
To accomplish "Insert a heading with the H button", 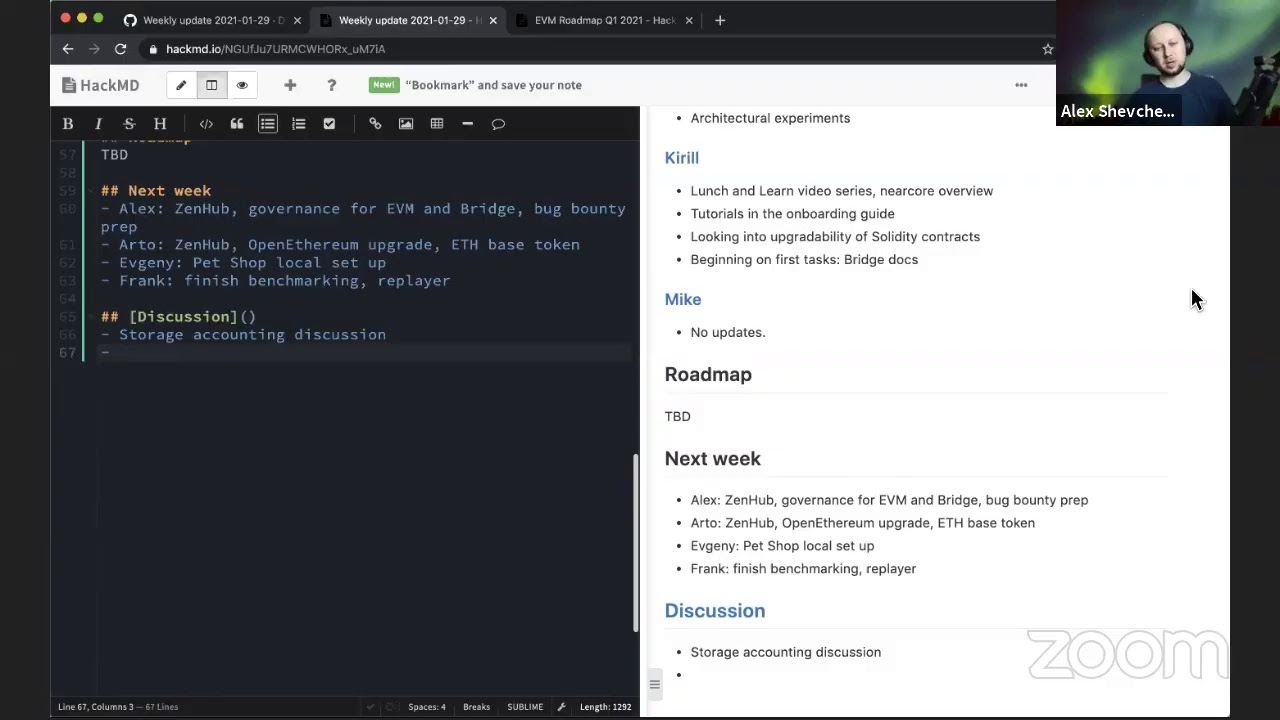I will click(x=160, y=124).
